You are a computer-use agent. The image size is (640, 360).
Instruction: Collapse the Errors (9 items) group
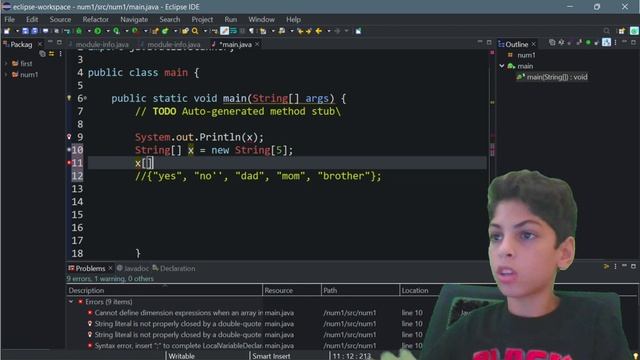click(71, 302)
